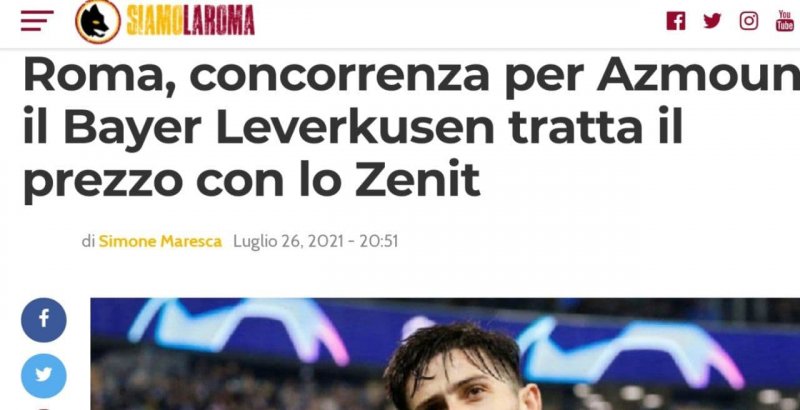This screenshot has width=800, height=410.
Task: Share the article via the Twitter circle button
Action: pyautogui.click(x=44, y=376)
